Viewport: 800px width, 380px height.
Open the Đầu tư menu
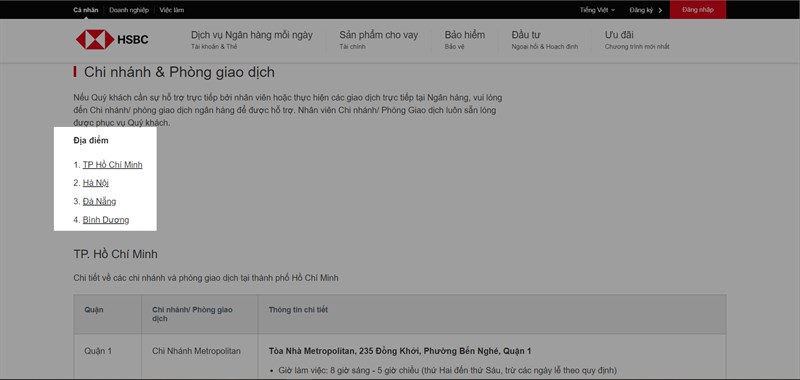544,39
